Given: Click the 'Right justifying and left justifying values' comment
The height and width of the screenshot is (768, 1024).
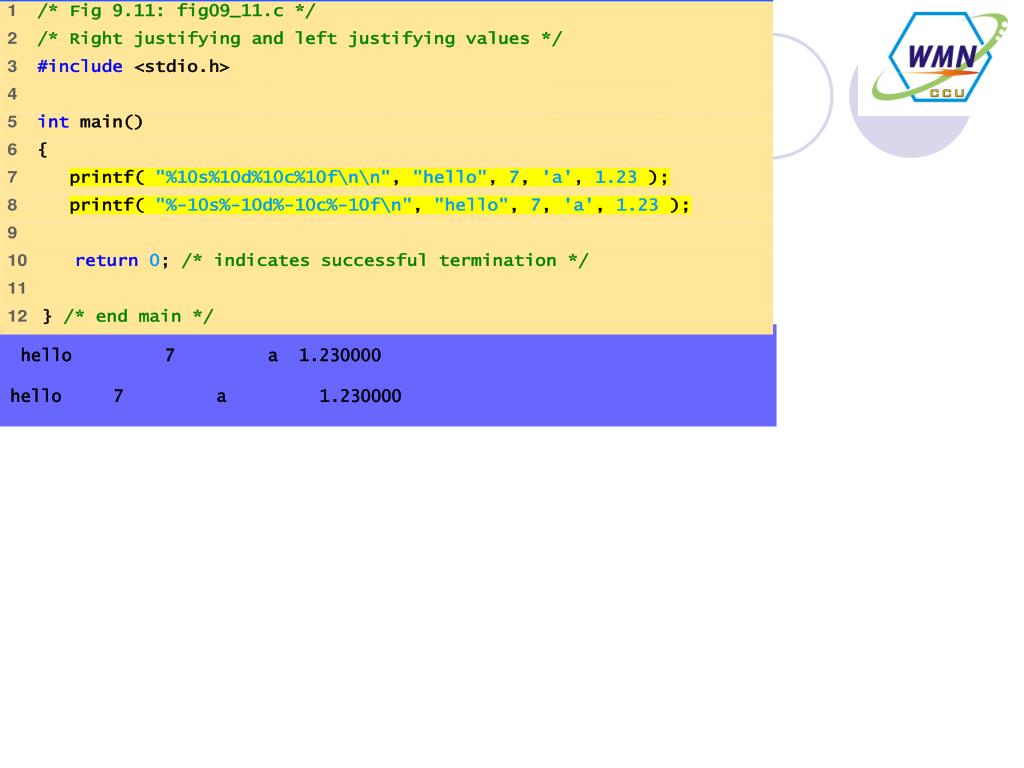Looking at the screenshot, I should (299, 39).
